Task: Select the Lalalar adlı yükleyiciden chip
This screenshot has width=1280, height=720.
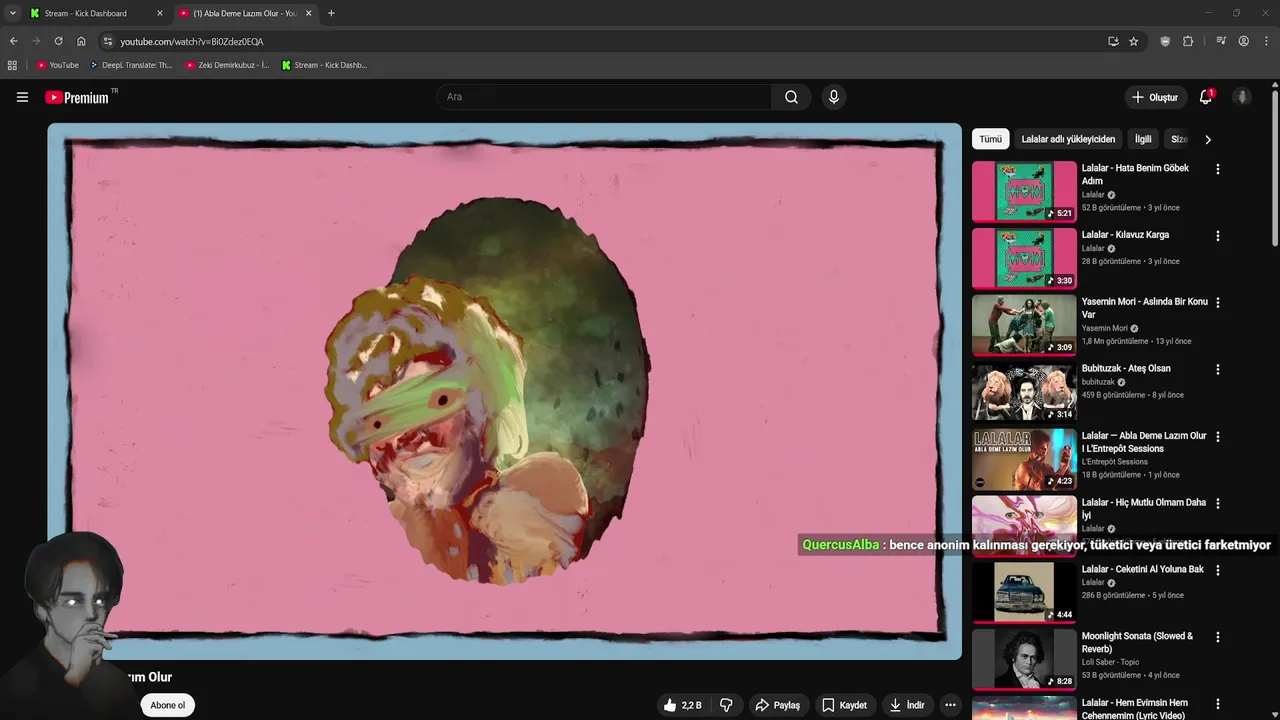Action: (x=1068, y=139)
